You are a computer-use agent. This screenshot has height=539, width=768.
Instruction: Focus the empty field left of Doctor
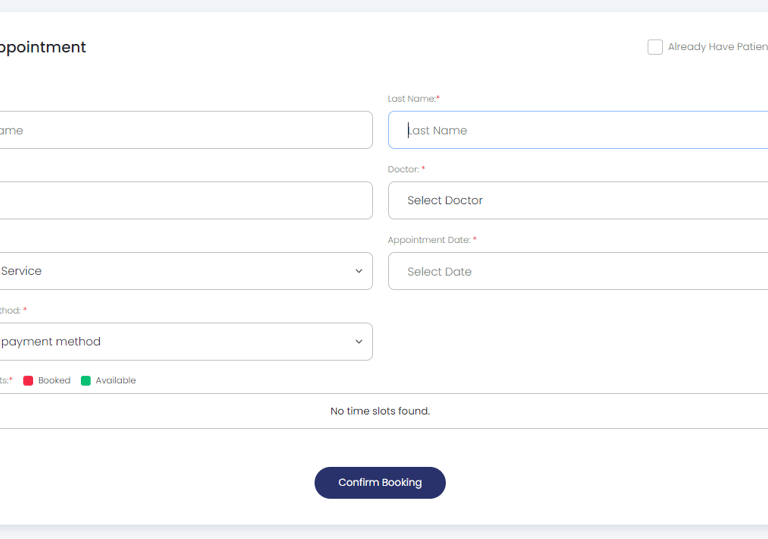click(x=185, y=200)
